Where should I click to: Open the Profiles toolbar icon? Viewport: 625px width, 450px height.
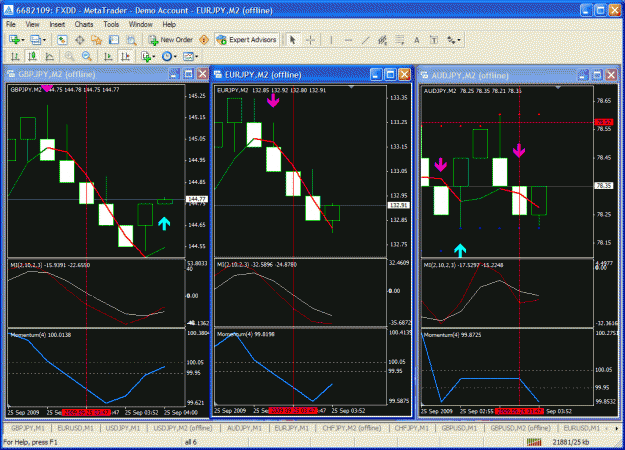[x=35, y=39]
